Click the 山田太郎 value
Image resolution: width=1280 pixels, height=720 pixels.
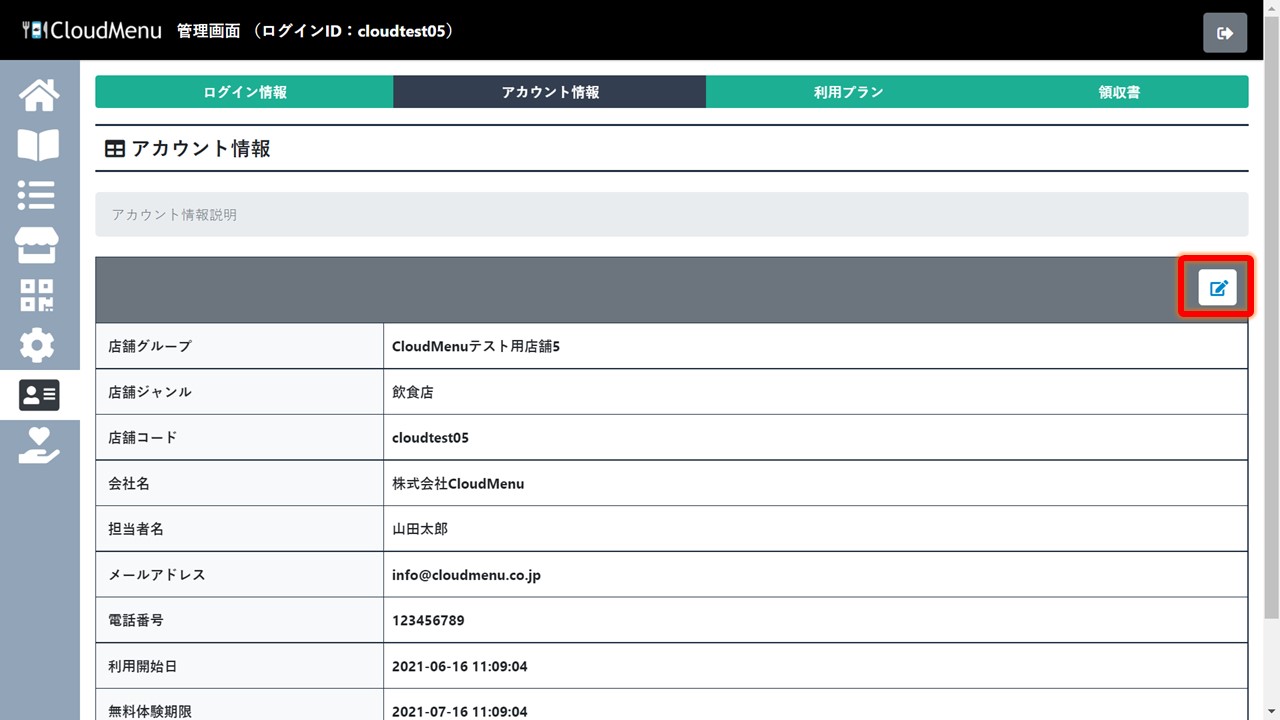pos(420,529)
